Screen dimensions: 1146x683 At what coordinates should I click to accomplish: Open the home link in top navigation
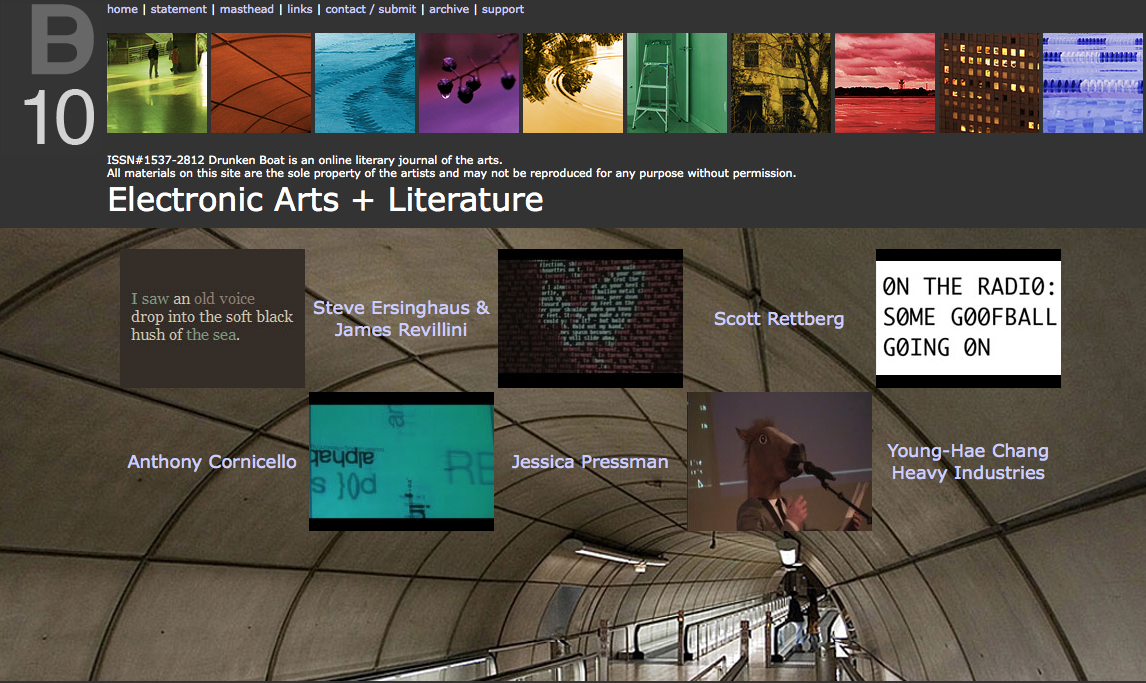(122, 9)
